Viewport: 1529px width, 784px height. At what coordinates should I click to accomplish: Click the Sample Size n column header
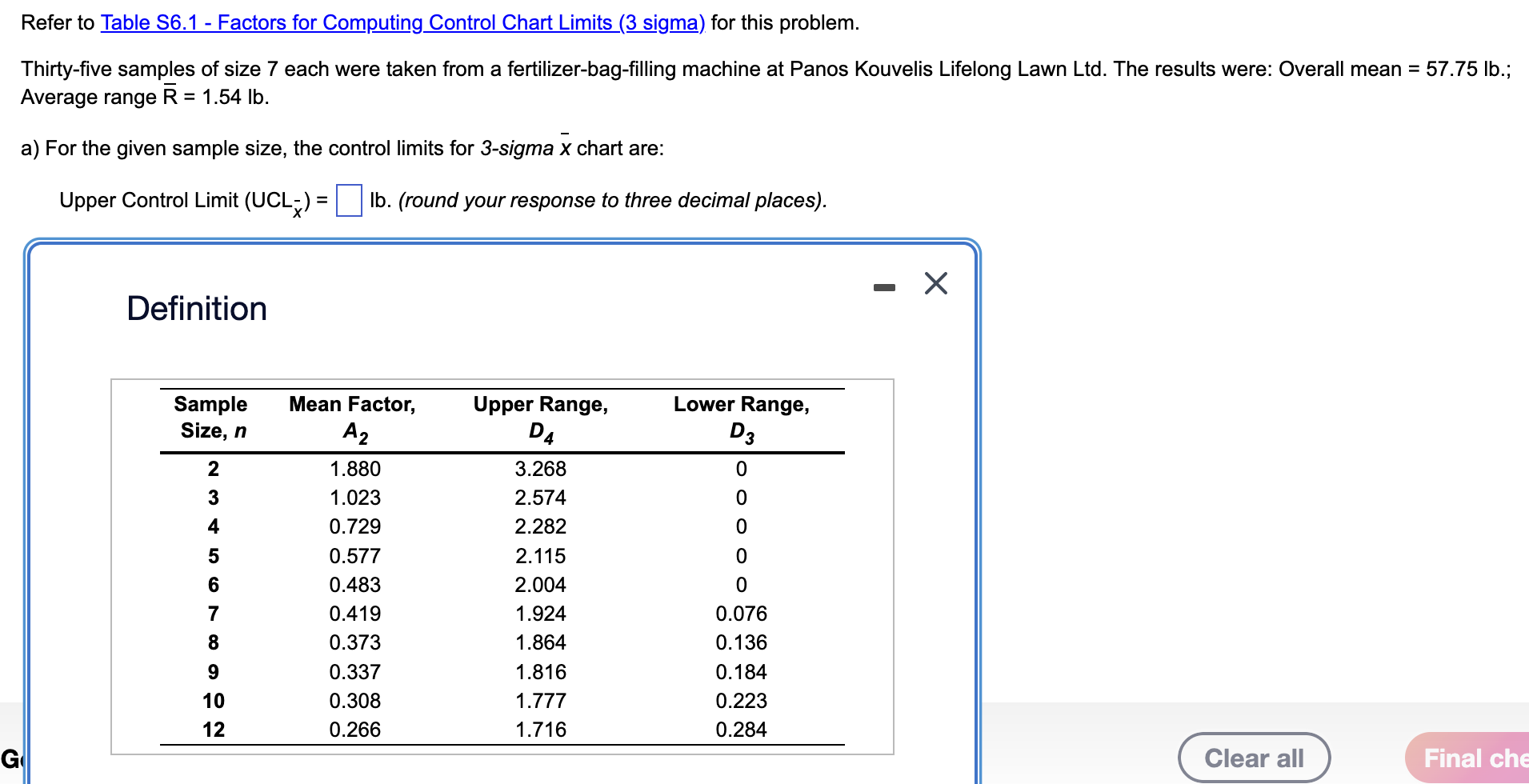[x=211, y=418]
